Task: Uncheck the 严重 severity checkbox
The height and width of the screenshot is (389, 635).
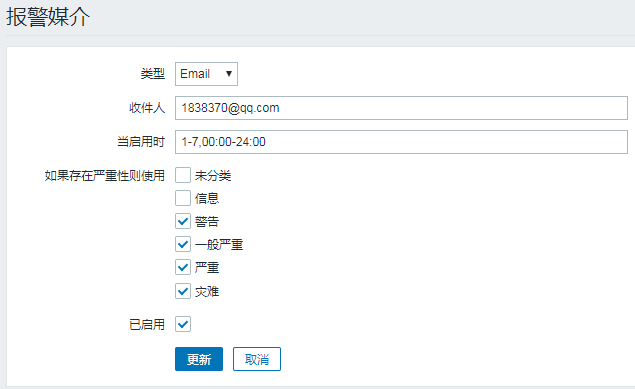Action: click(183, 268)
